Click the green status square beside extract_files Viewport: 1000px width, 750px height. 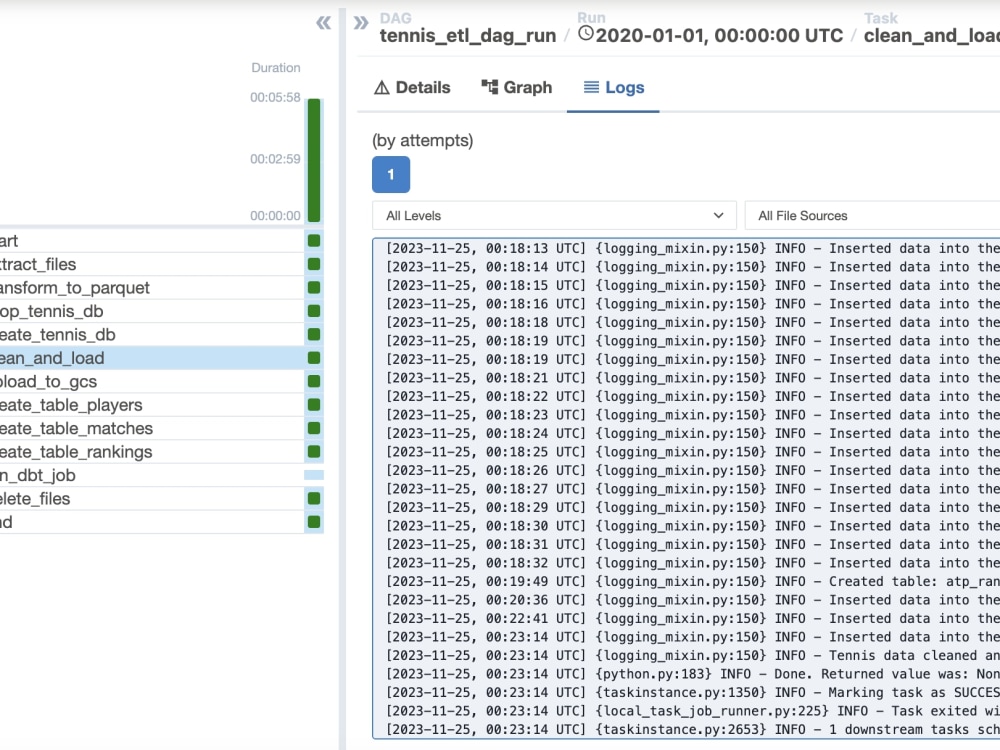(x=313, y=264)
